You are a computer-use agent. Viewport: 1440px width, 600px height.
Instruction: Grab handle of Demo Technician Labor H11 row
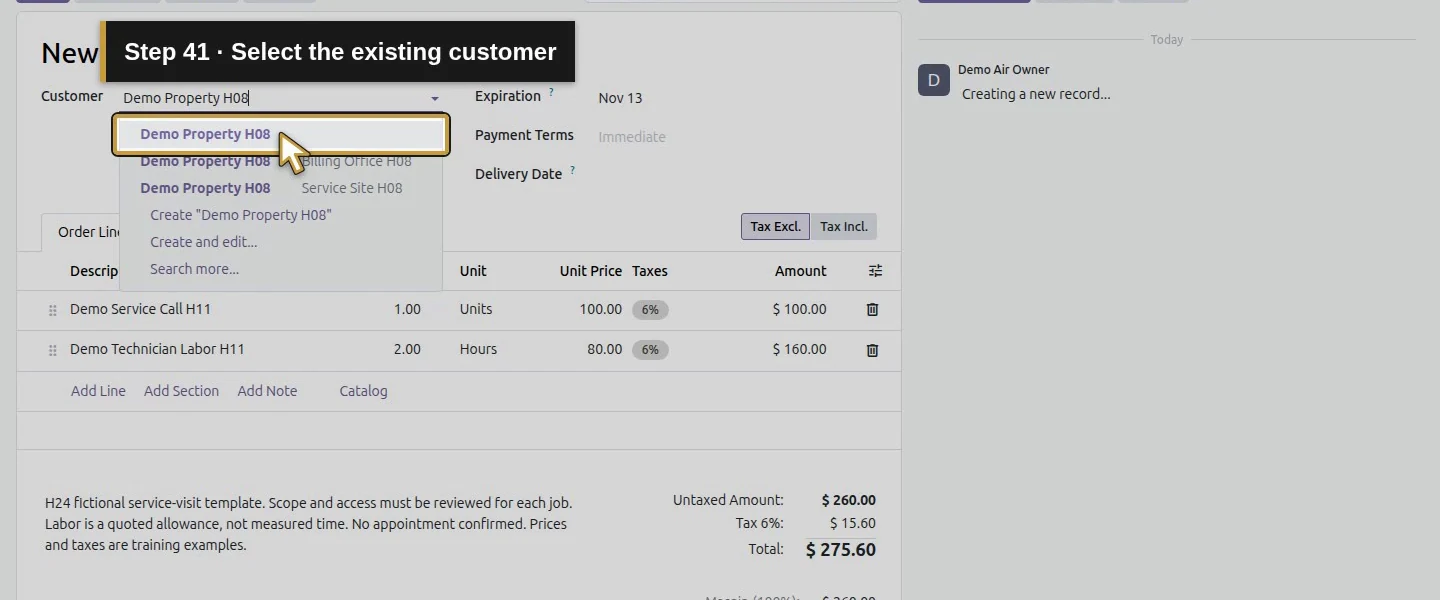point(53,351)
